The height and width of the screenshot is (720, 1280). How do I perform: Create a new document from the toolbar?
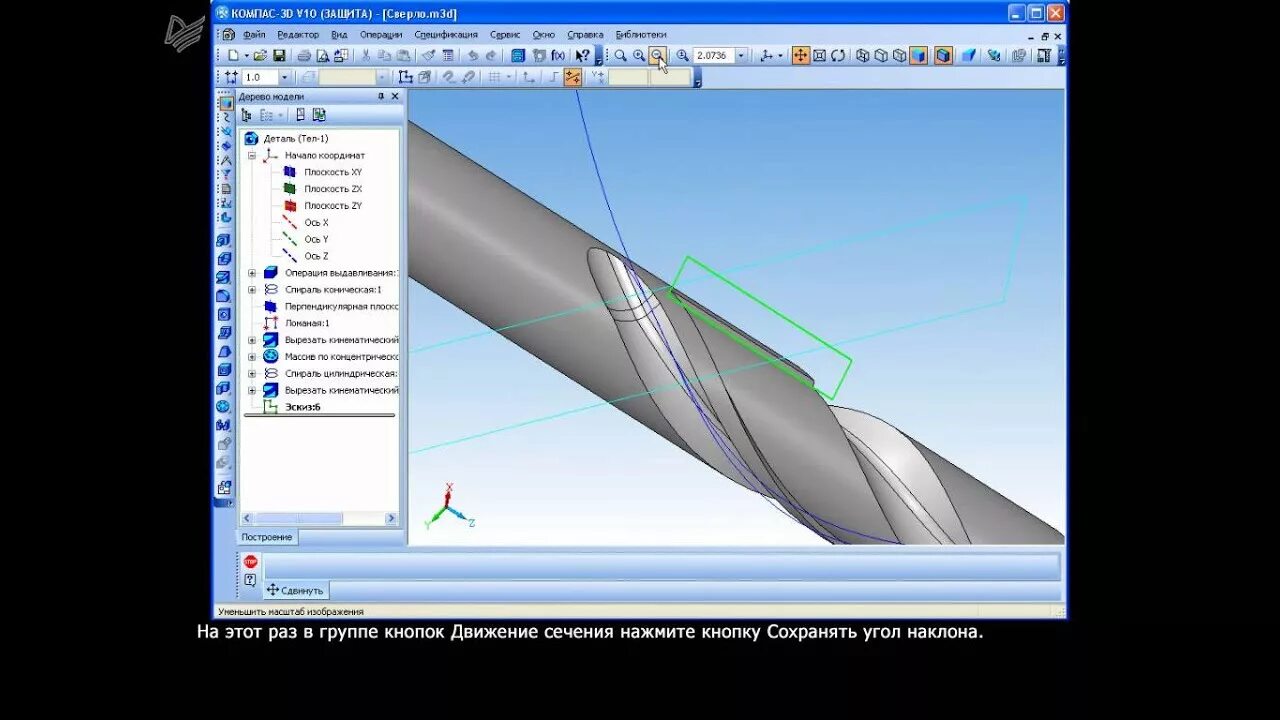pos(233,56)
